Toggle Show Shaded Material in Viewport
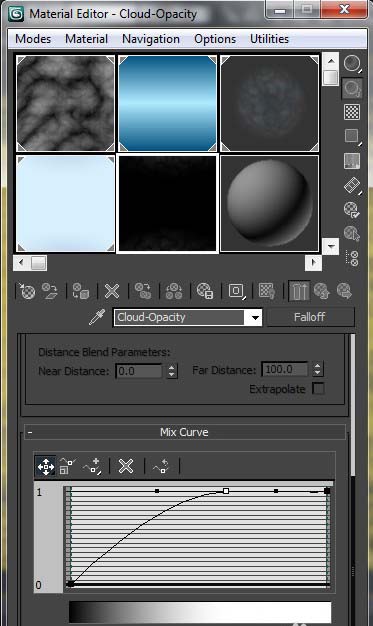The image size is (373, 626). 267,291
